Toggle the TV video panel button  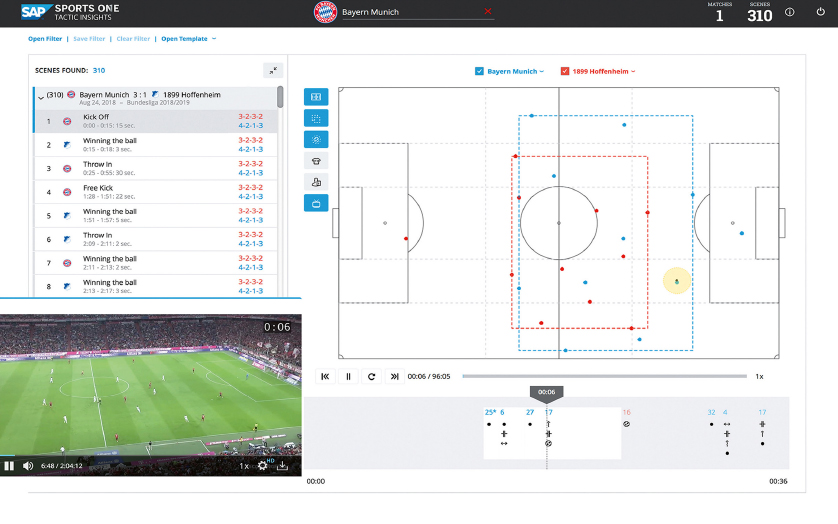pyautogui.click(x=316, y=203)
